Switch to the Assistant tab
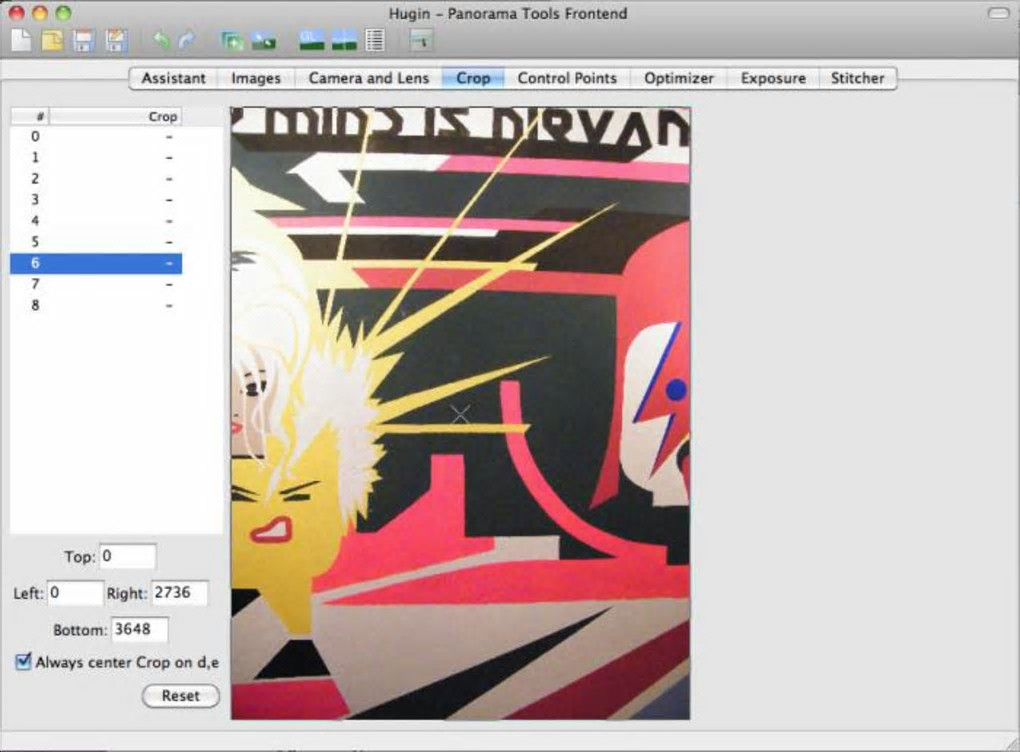Viewport: 1020px width, 752px height. (173, 78)
